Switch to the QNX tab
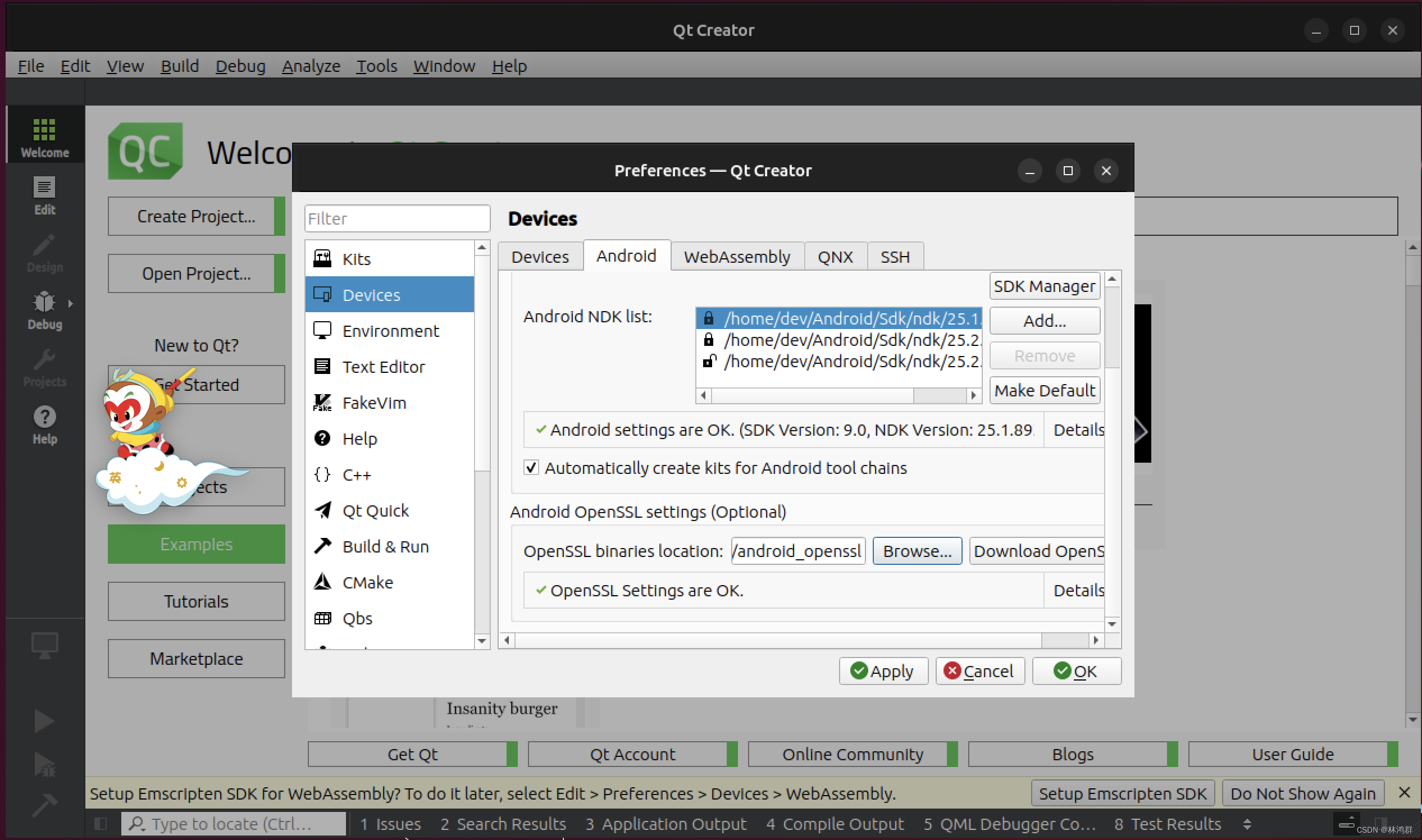Image resolution: width=1422 pixels, height=840 pixels. (835, 257)
